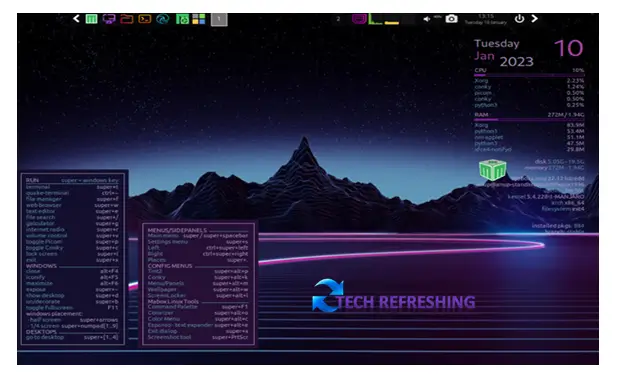621x384 pixels.
Task: Click the nm-applet memory row
Action: coord(529,137)
